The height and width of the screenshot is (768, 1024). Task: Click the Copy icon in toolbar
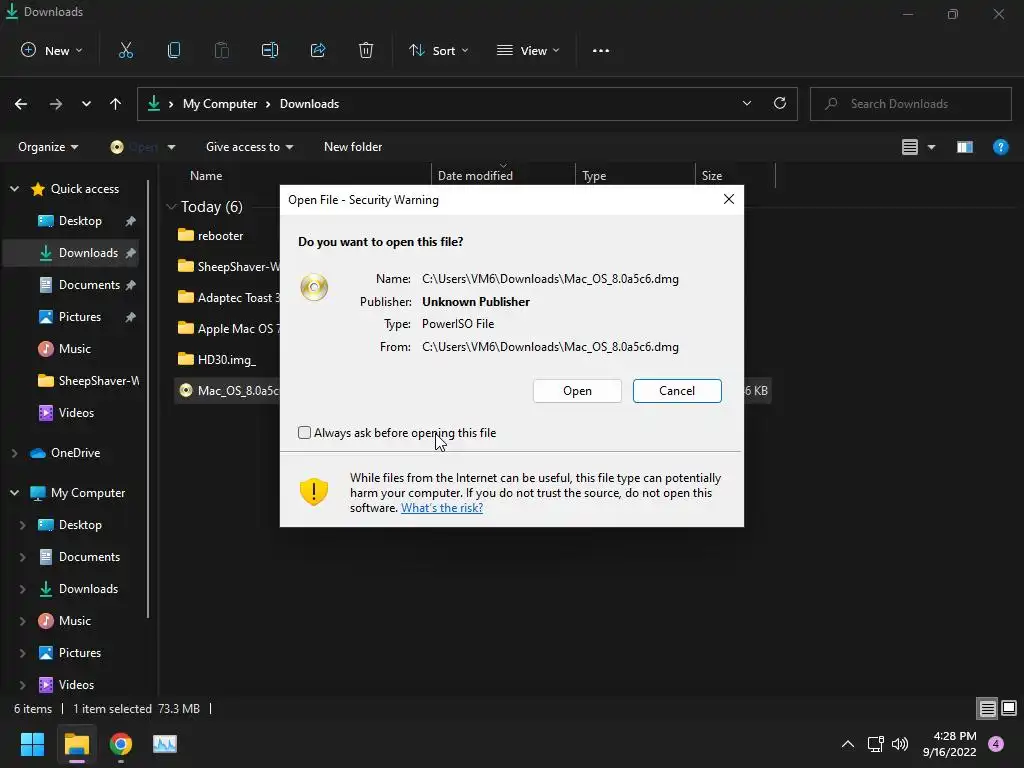click(x=174, y=50)
